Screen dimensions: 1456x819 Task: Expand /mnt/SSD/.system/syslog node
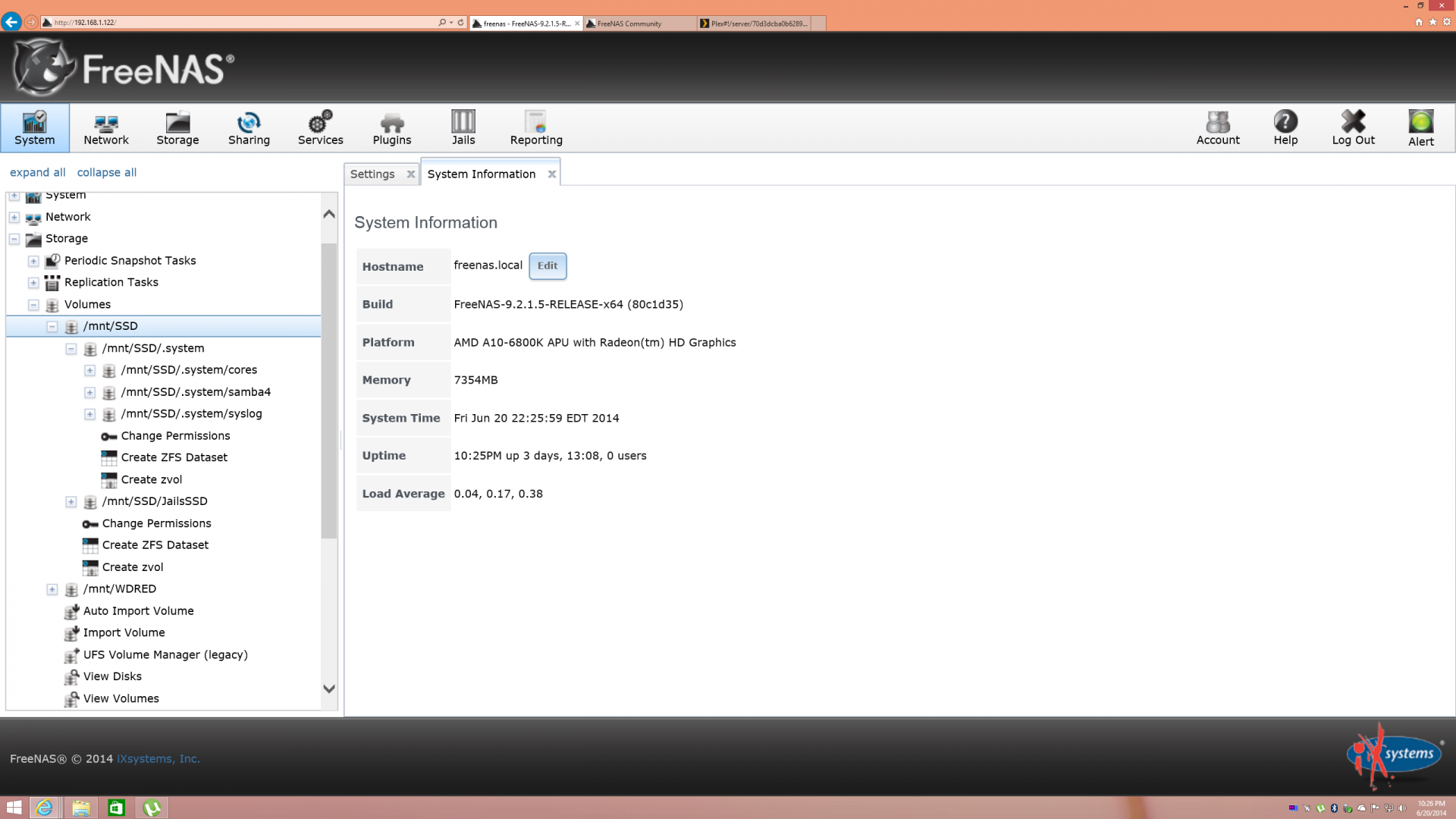90,414
